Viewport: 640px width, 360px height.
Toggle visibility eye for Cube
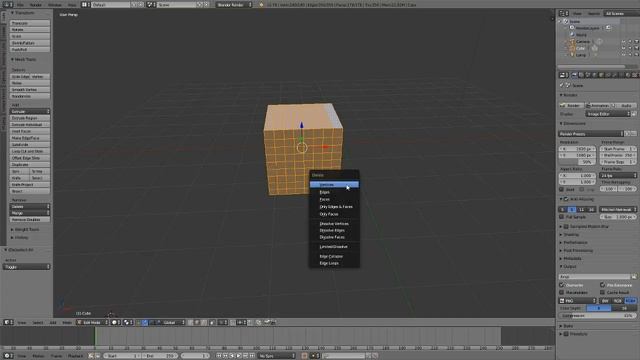pyautogui.click(x=623, y=48)
